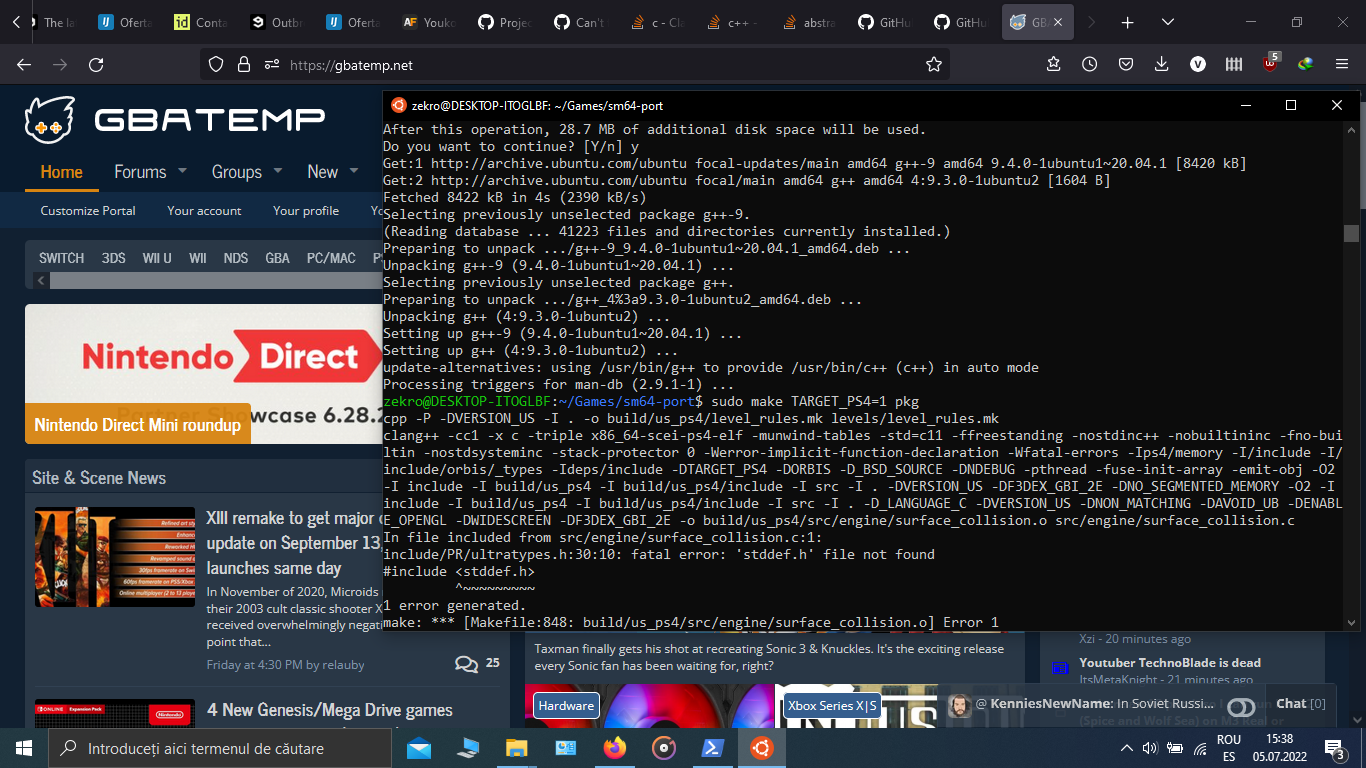Select the NDS platform filter
The width and height of the screenshot is (1366, 768).
click(236, 258)
